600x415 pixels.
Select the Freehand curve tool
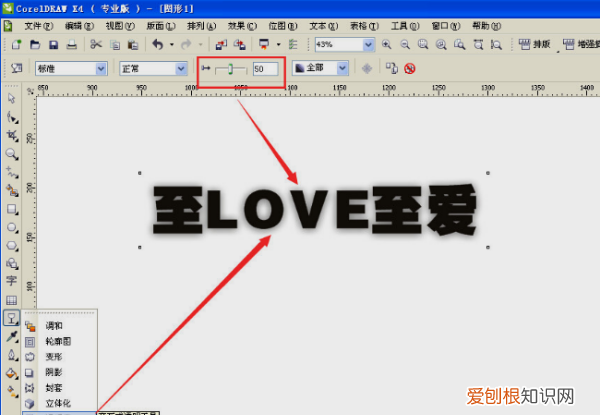[x=12, y=173]
